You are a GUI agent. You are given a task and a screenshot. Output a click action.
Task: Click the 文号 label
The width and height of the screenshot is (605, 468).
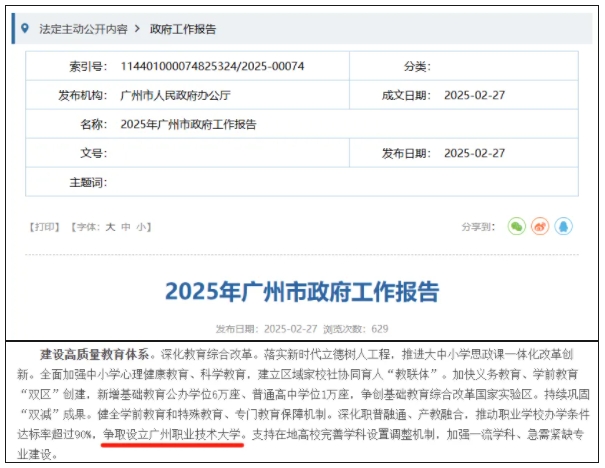click(x=94, y=153)
